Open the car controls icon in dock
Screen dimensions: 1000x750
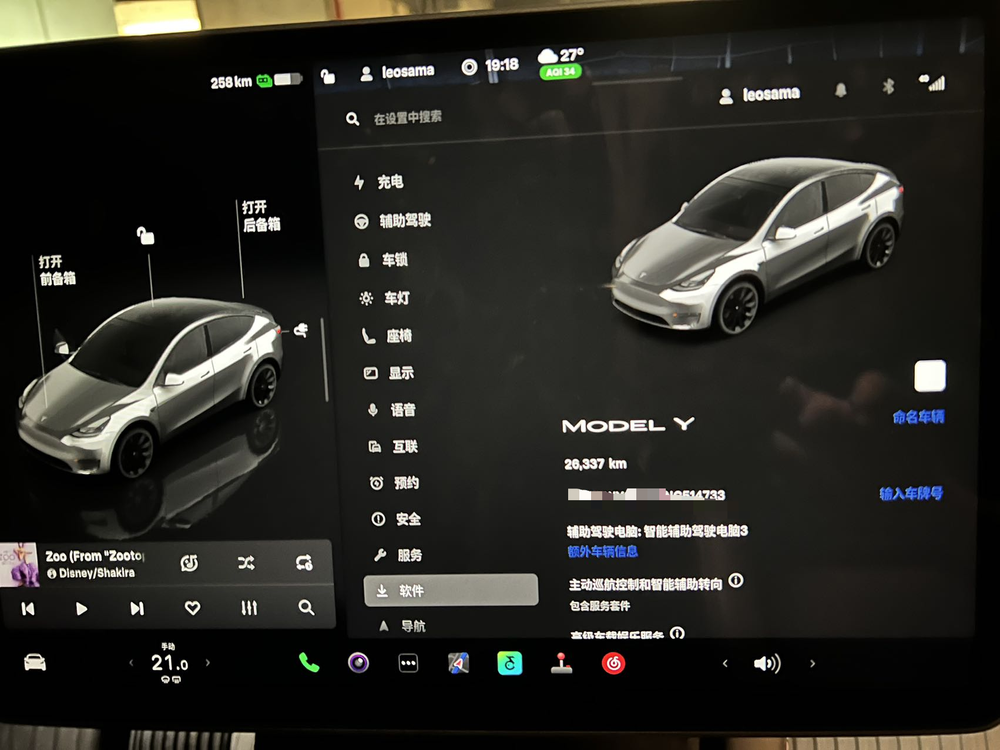point(35,663)
